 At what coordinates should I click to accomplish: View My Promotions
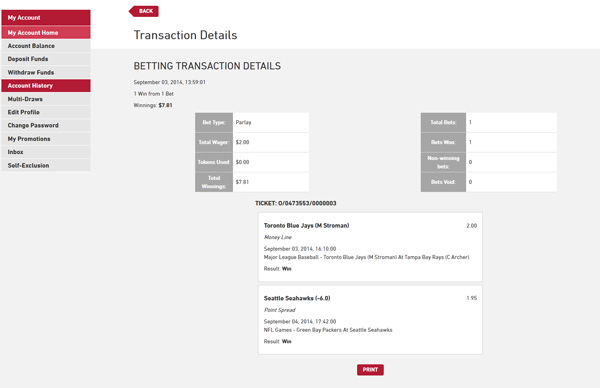46,139
